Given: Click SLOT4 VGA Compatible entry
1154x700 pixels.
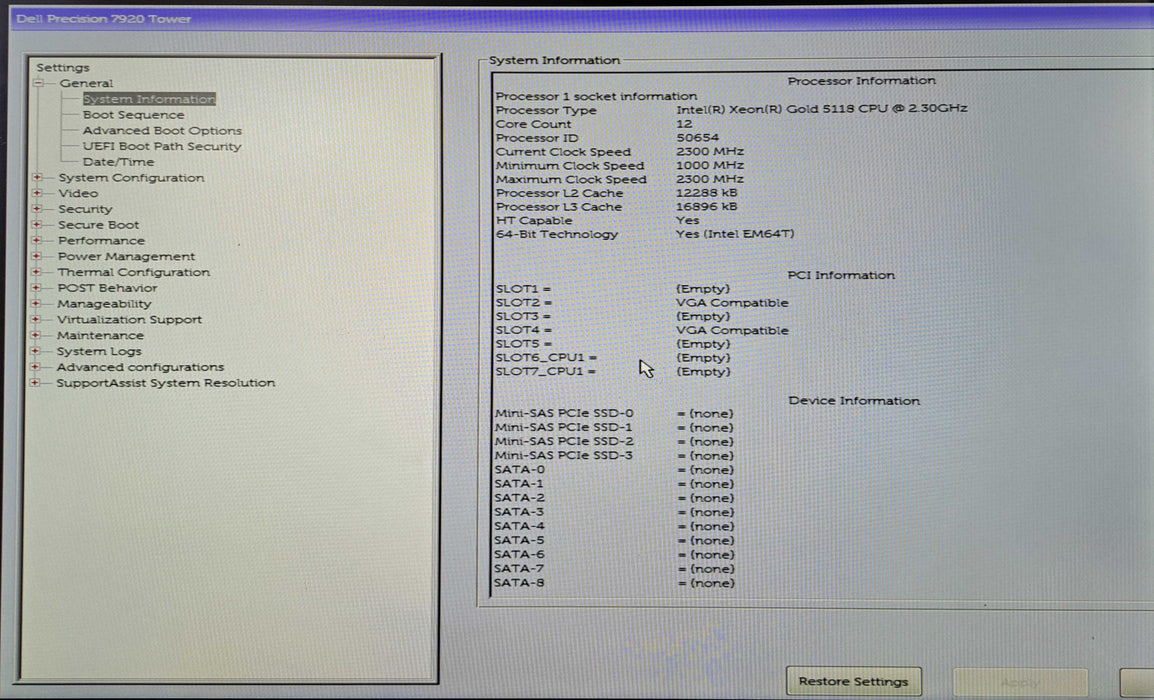Looking at the screenshot, I should click(732, 330).
